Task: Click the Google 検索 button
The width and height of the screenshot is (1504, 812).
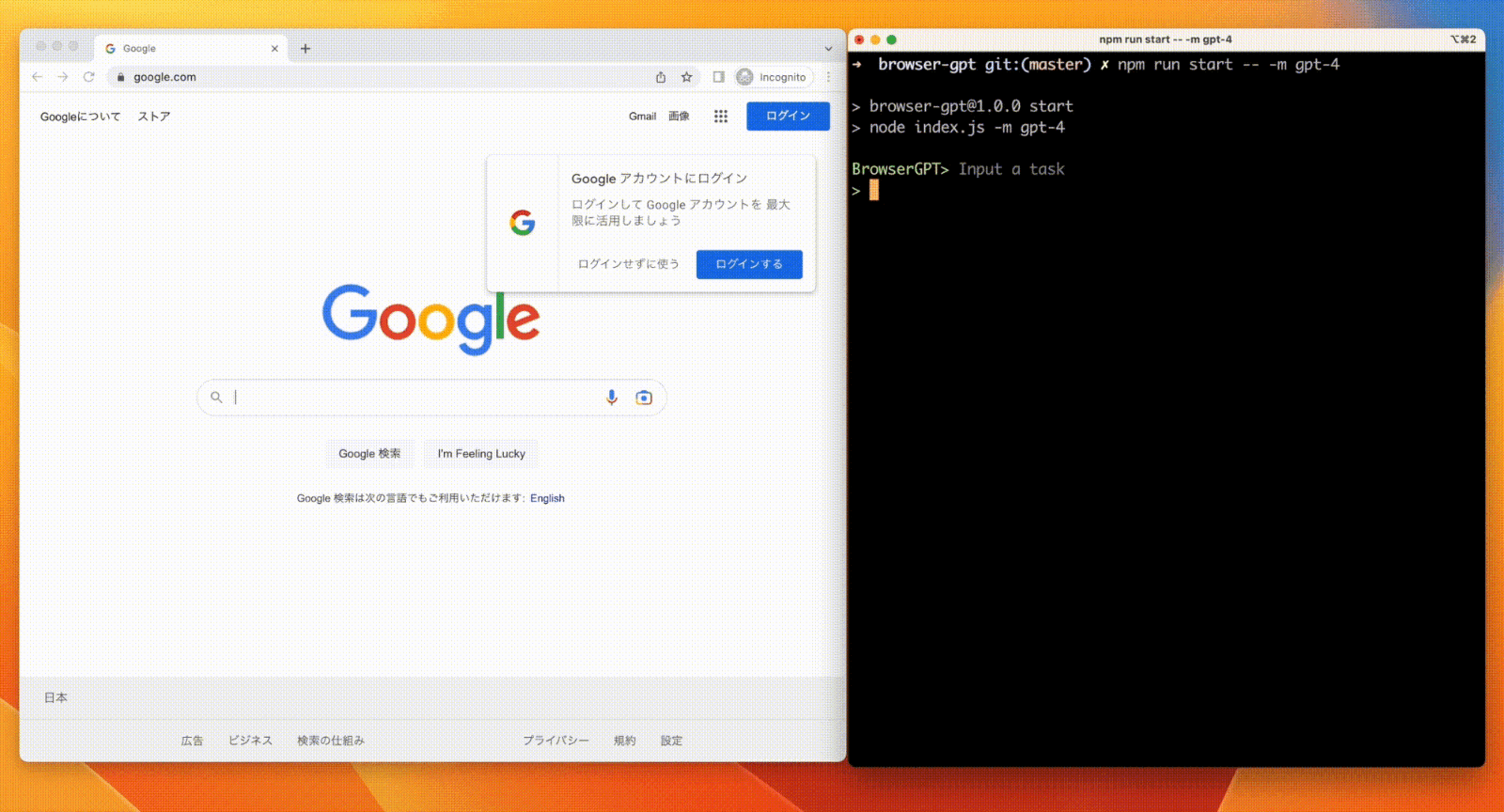Action: point(369,453)
